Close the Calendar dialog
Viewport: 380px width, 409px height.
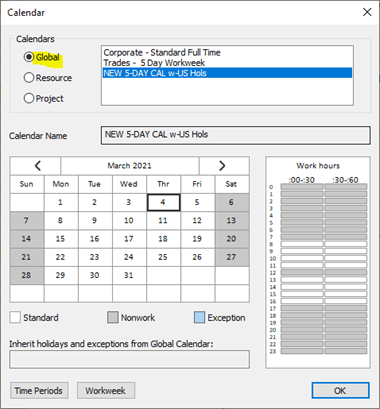(x=367, y=12)
